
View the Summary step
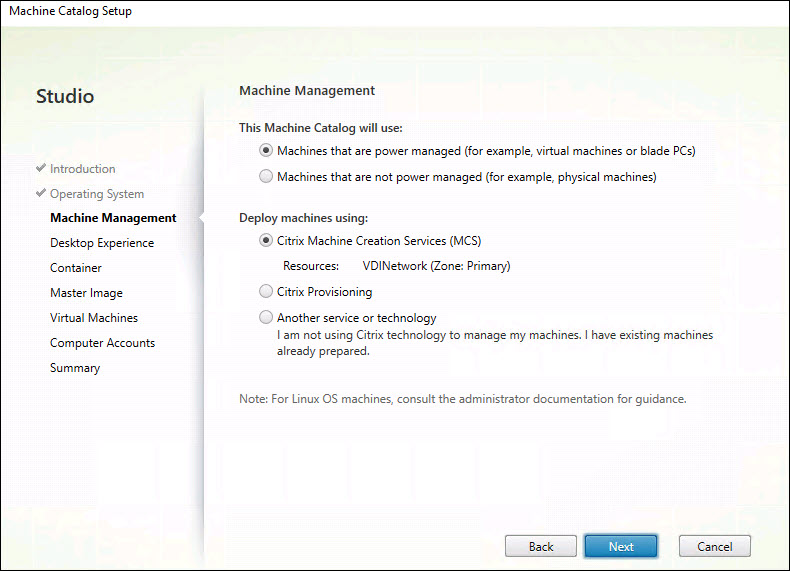(x=75, y=368)
